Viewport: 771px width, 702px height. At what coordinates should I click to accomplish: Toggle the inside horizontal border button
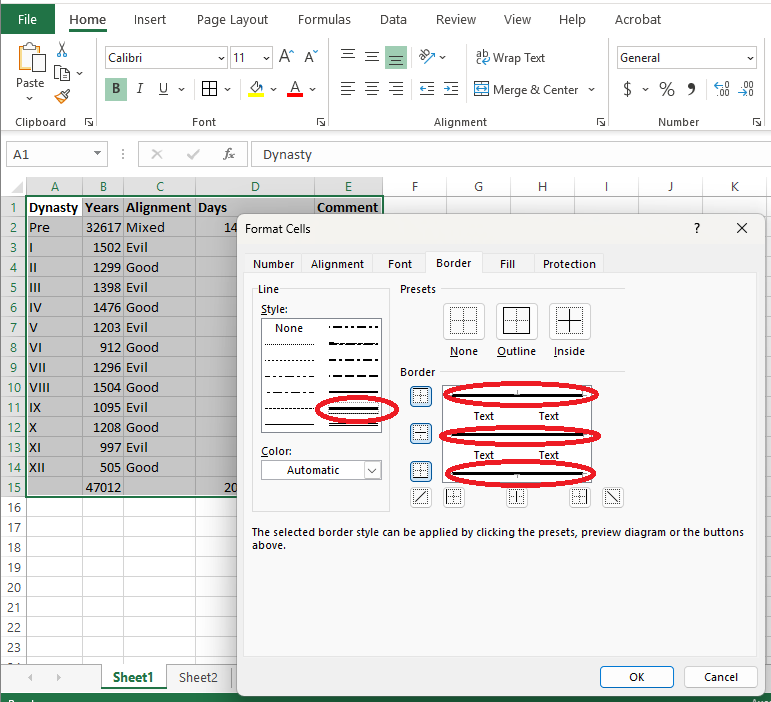click(x=421, y=434)
